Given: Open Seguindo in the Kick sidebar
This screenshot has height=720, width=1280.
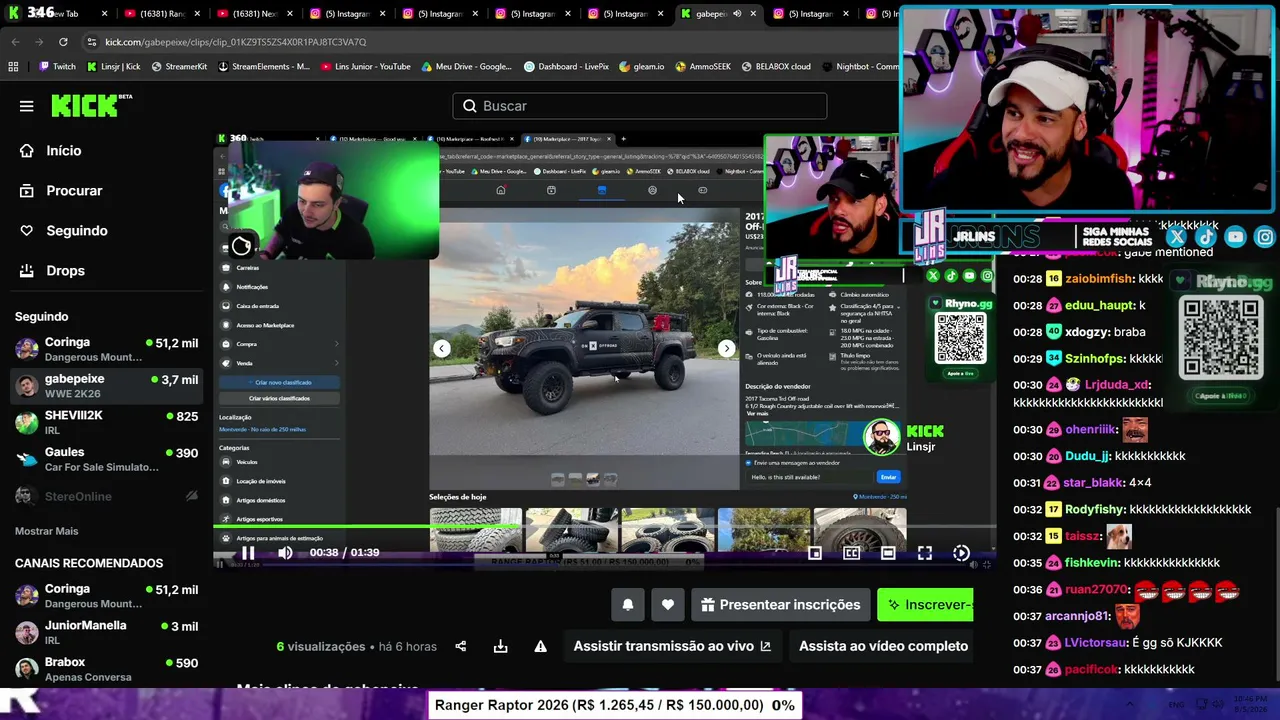Looking at the screenshot, I should (105, 231).
